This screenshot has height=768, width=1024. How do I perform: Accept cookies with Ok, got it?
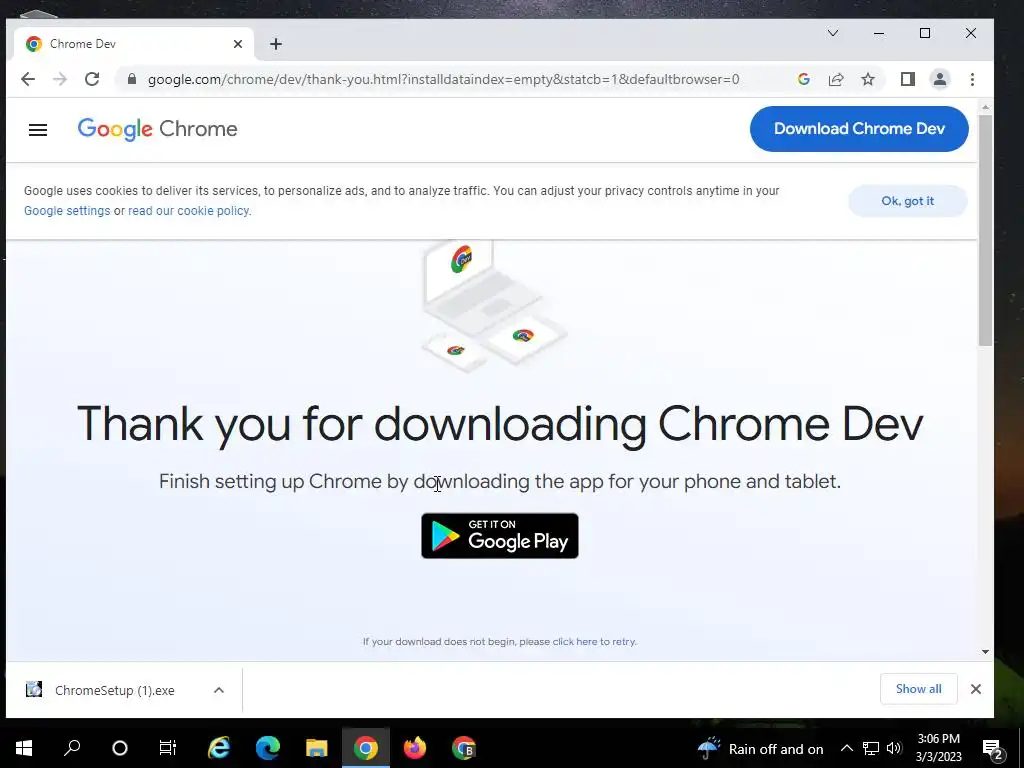(x=907, y=201)
